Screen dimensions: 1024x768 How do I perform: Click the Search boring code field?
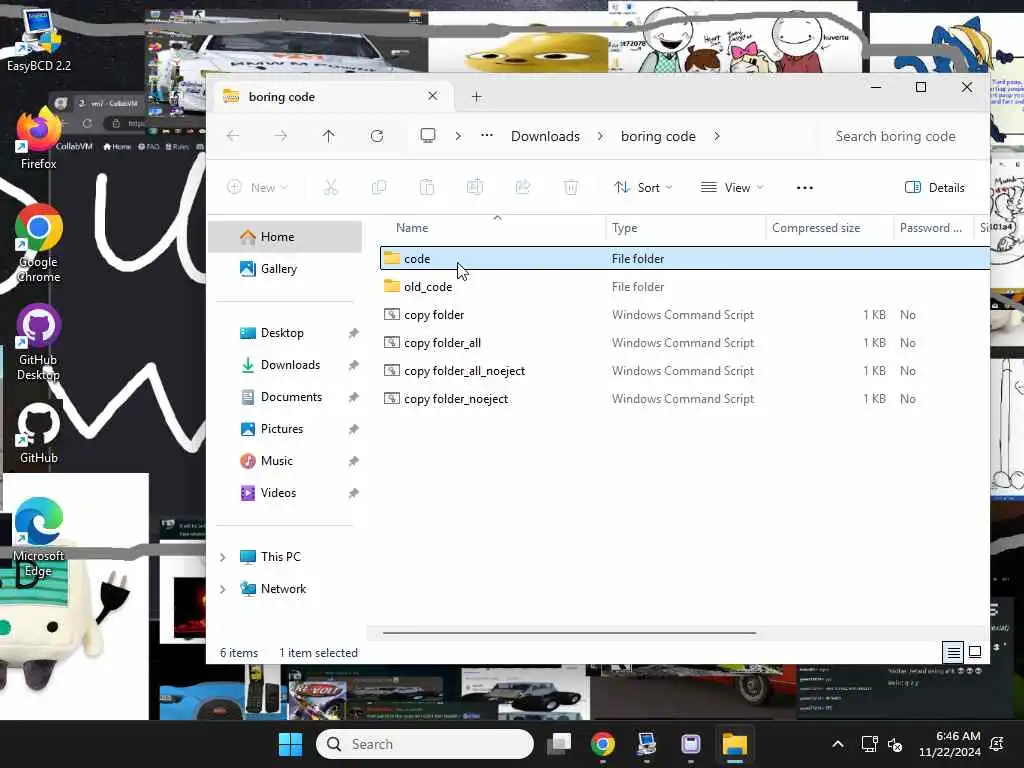[x=901, y=136]
